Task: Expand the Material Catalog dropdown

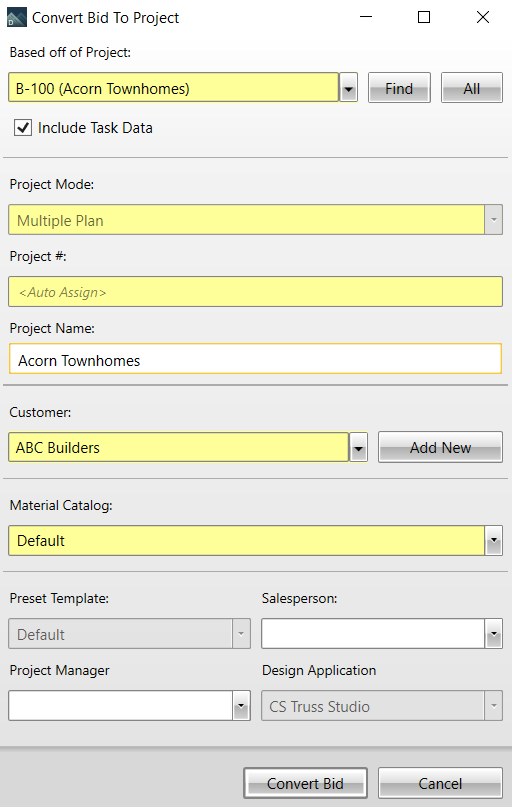Action: coord(493,540)
